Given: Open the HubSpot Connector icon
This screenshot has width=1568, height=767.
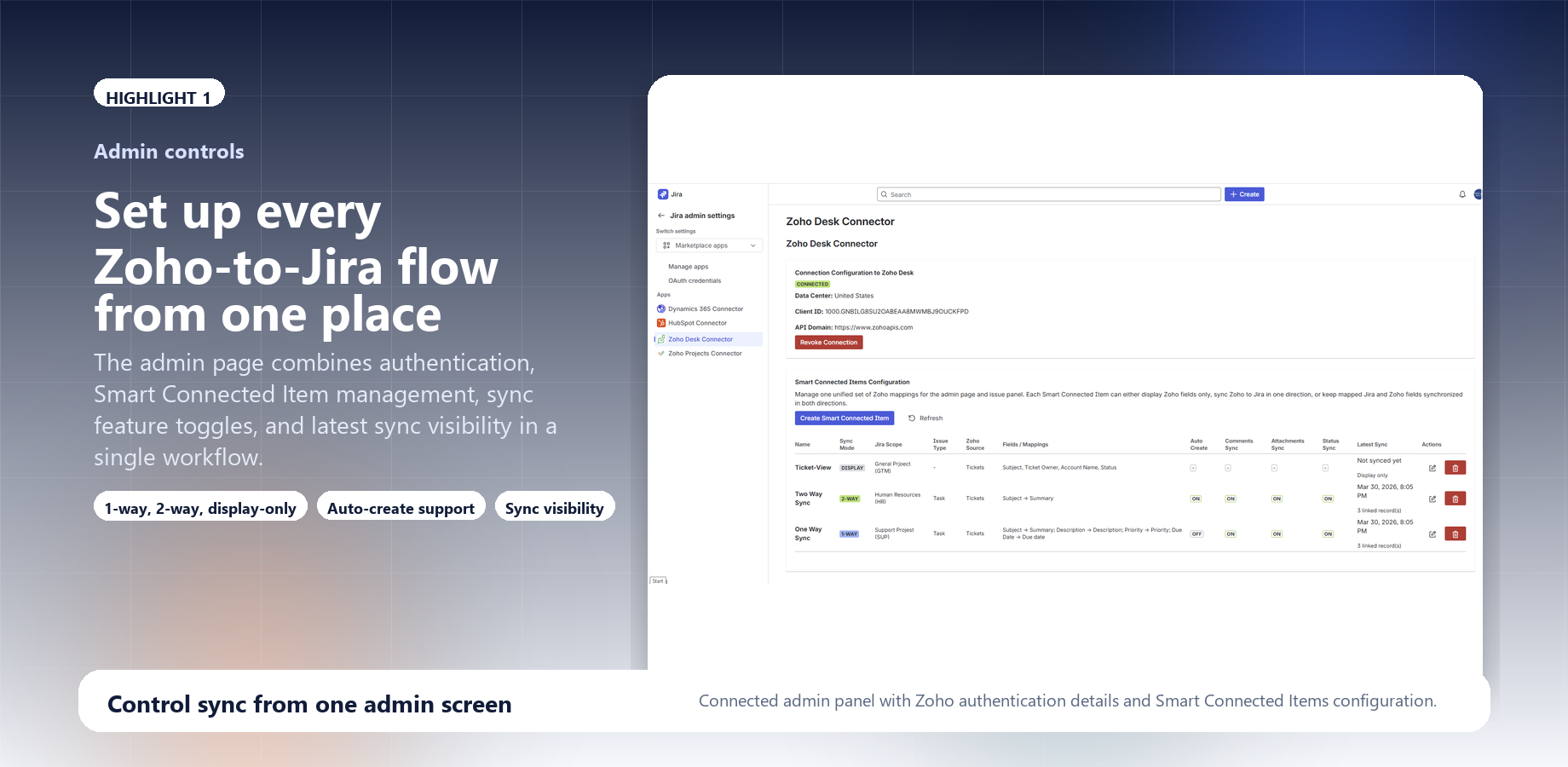Looking at the screenshot, I should point(660,323).
